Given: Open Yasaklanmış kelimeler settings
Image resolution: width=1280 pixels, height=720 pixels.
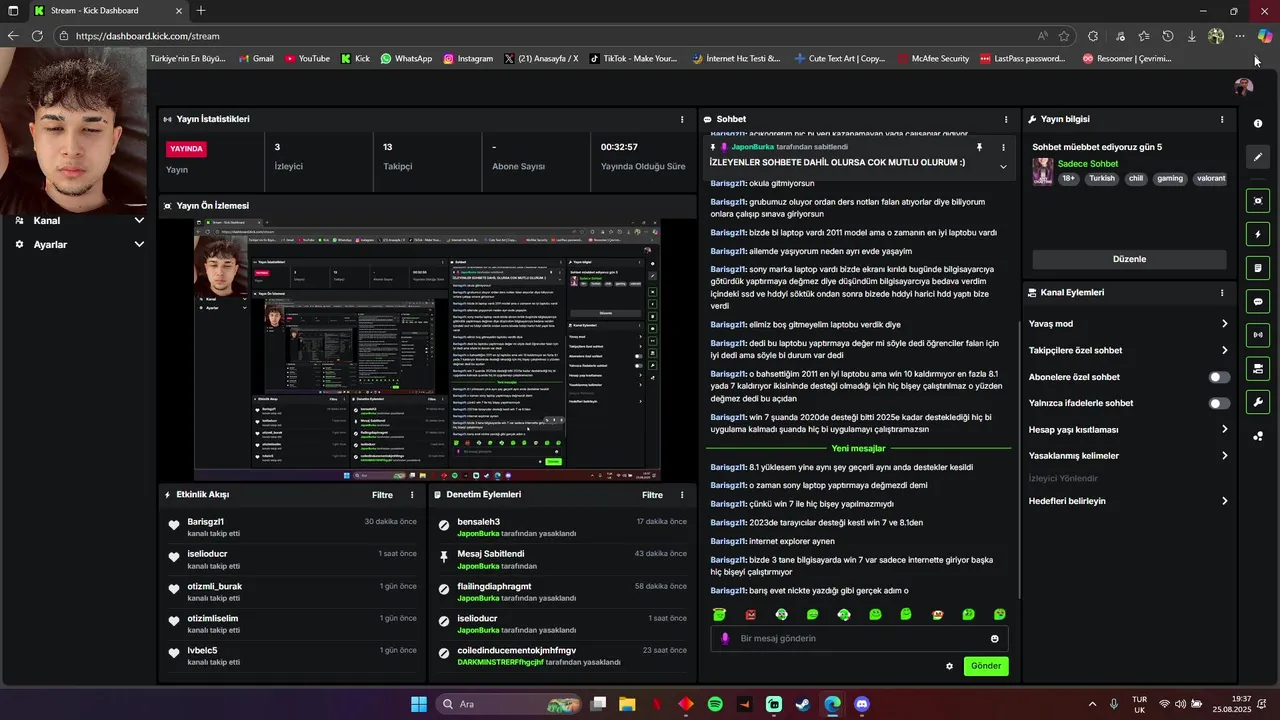Looking at the screenshot, I should coord(1128,455).
